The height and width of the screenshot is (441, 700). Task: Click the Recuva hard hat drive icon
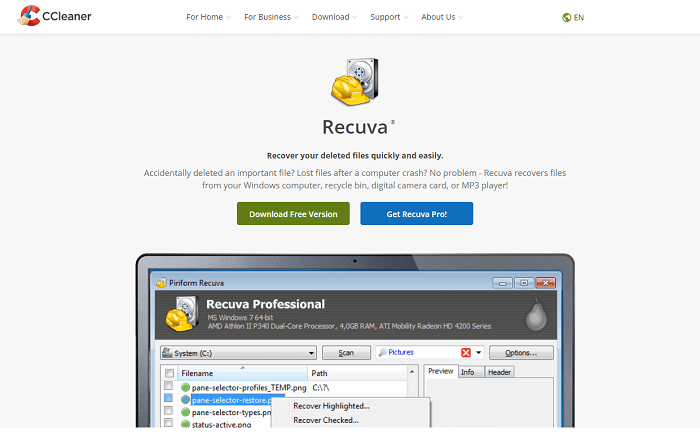click(x=355, y=82)
